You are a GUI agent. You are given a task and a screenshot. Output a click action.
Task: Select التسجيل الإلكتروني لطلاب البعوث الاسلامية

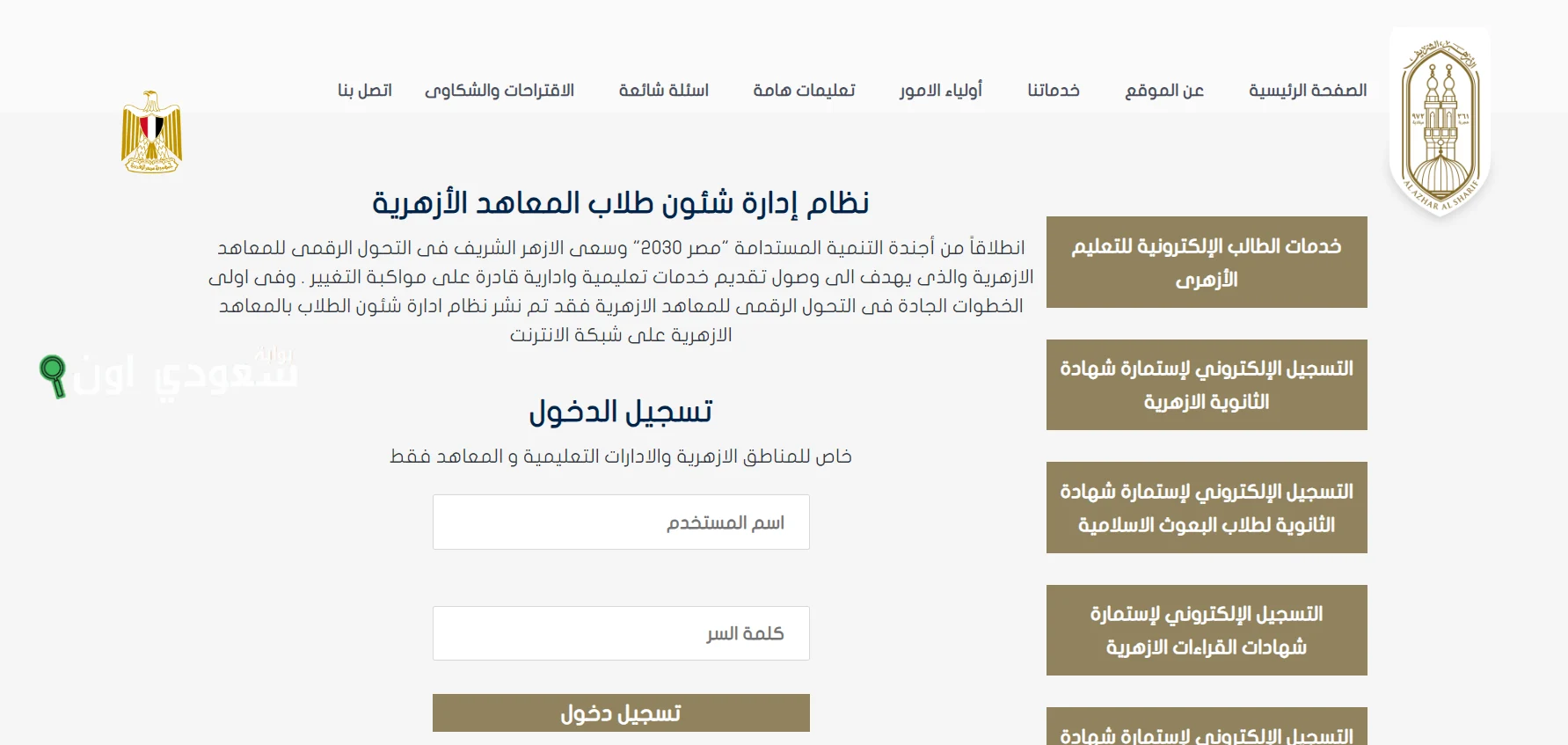coord(1206,508)
